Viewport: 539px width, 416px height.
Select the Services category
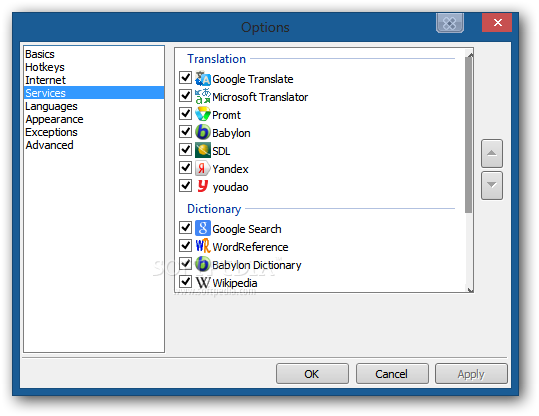point(94,93)
